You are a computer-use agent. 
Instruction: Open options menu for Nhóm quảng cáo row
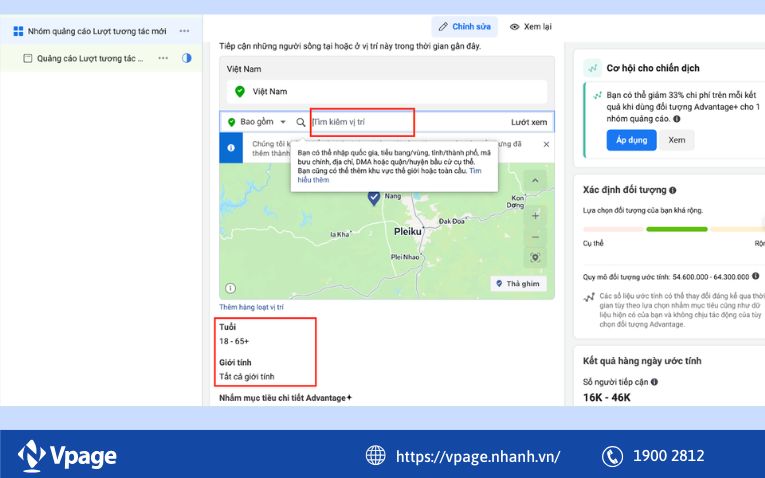pyautogui.click(x=184, y=31)
